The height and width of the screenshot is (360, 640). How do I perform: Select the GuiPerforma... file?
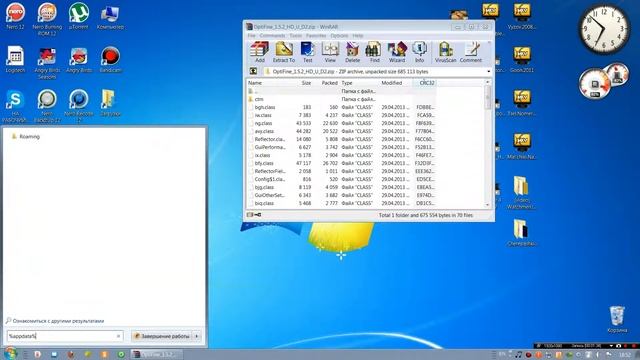342,147
